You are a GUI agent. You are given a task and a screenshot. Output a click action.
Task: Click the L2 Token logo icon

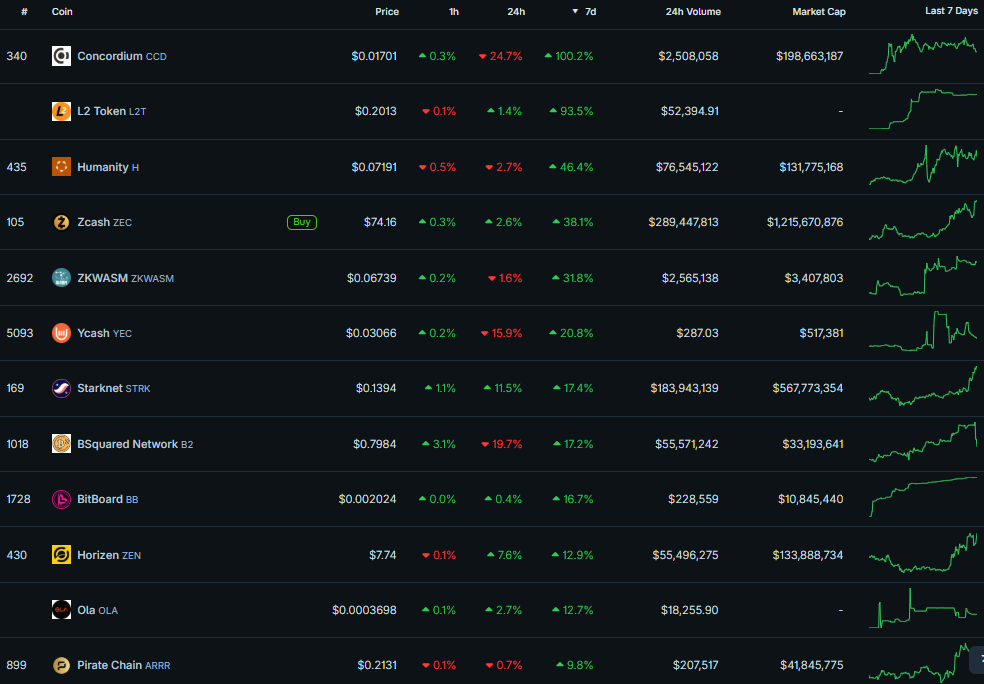tap(61, 111)
